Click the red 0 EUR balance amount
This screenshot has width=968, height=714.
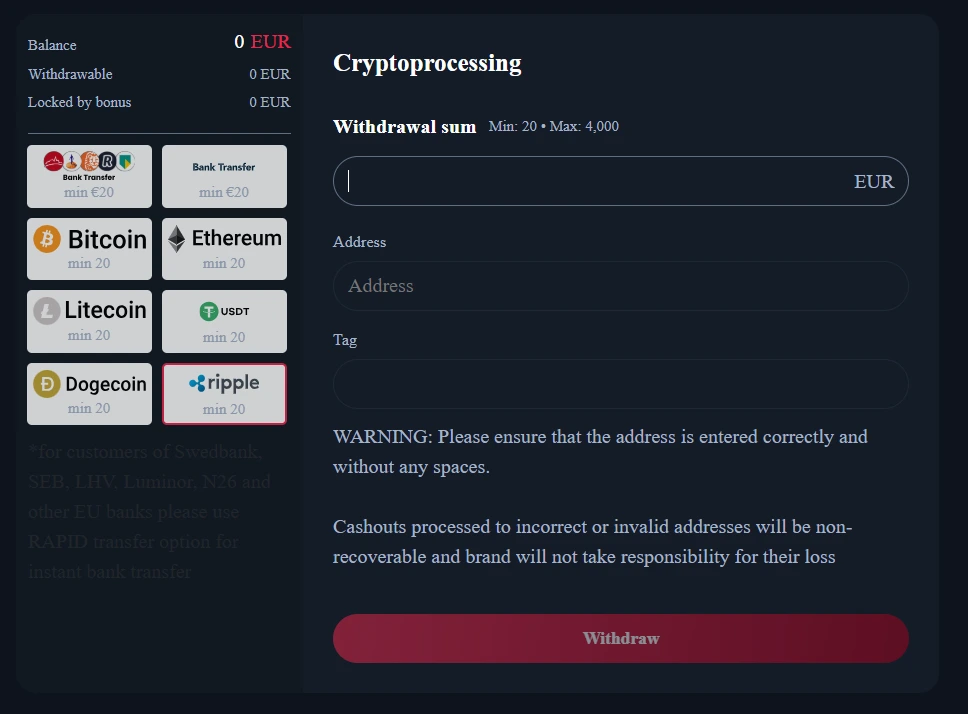[263, 42]
